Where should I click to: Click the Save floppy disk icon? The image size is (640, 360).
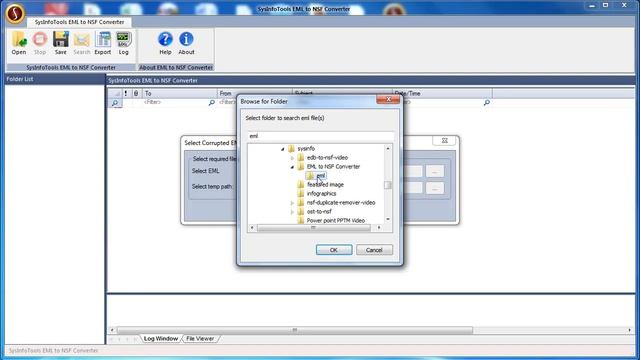coord(60,43)
